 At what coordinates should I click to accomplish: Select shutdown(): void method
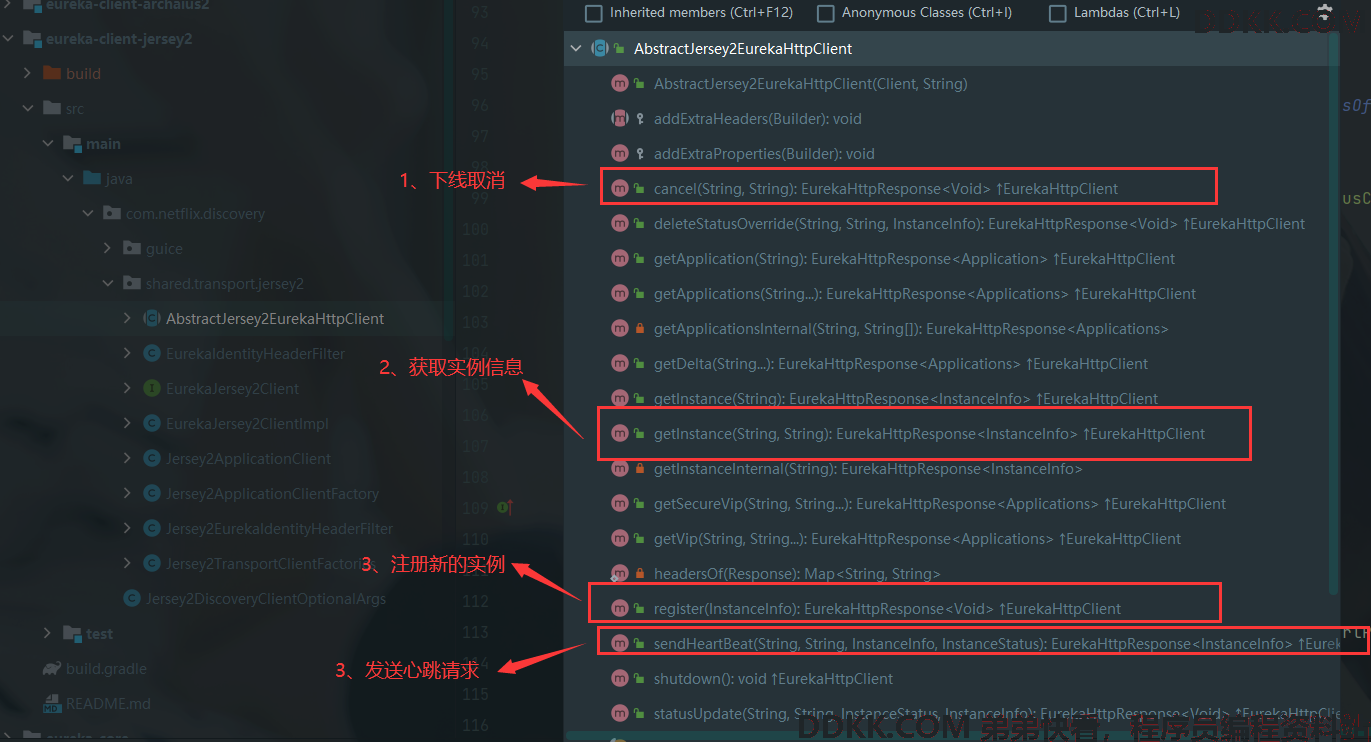pos(773,679)
